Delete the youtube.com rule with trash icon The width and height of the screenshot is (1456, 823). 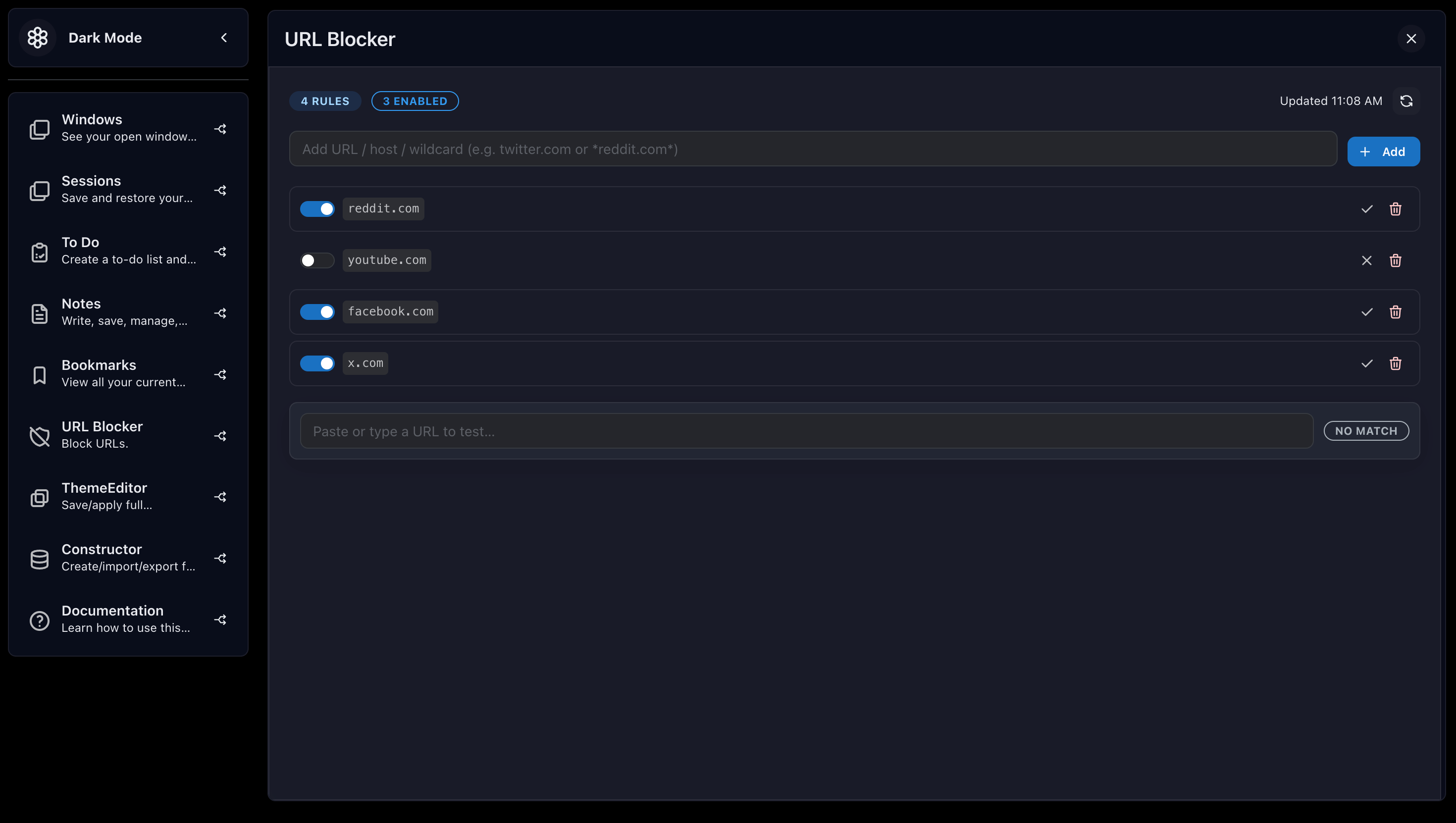pos(1395,260)
